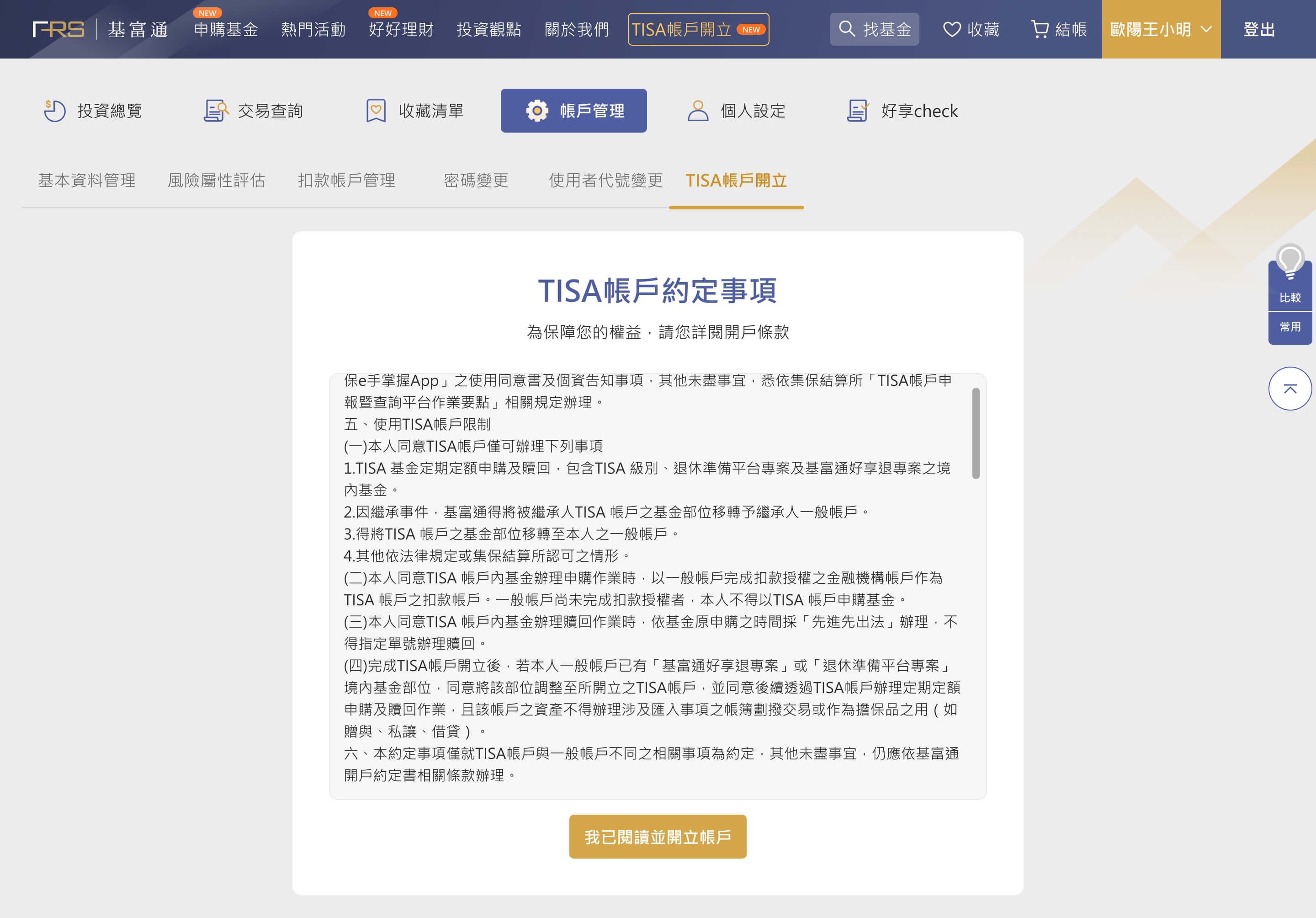Open the 好好理財 menu

(x=401, y=29)
